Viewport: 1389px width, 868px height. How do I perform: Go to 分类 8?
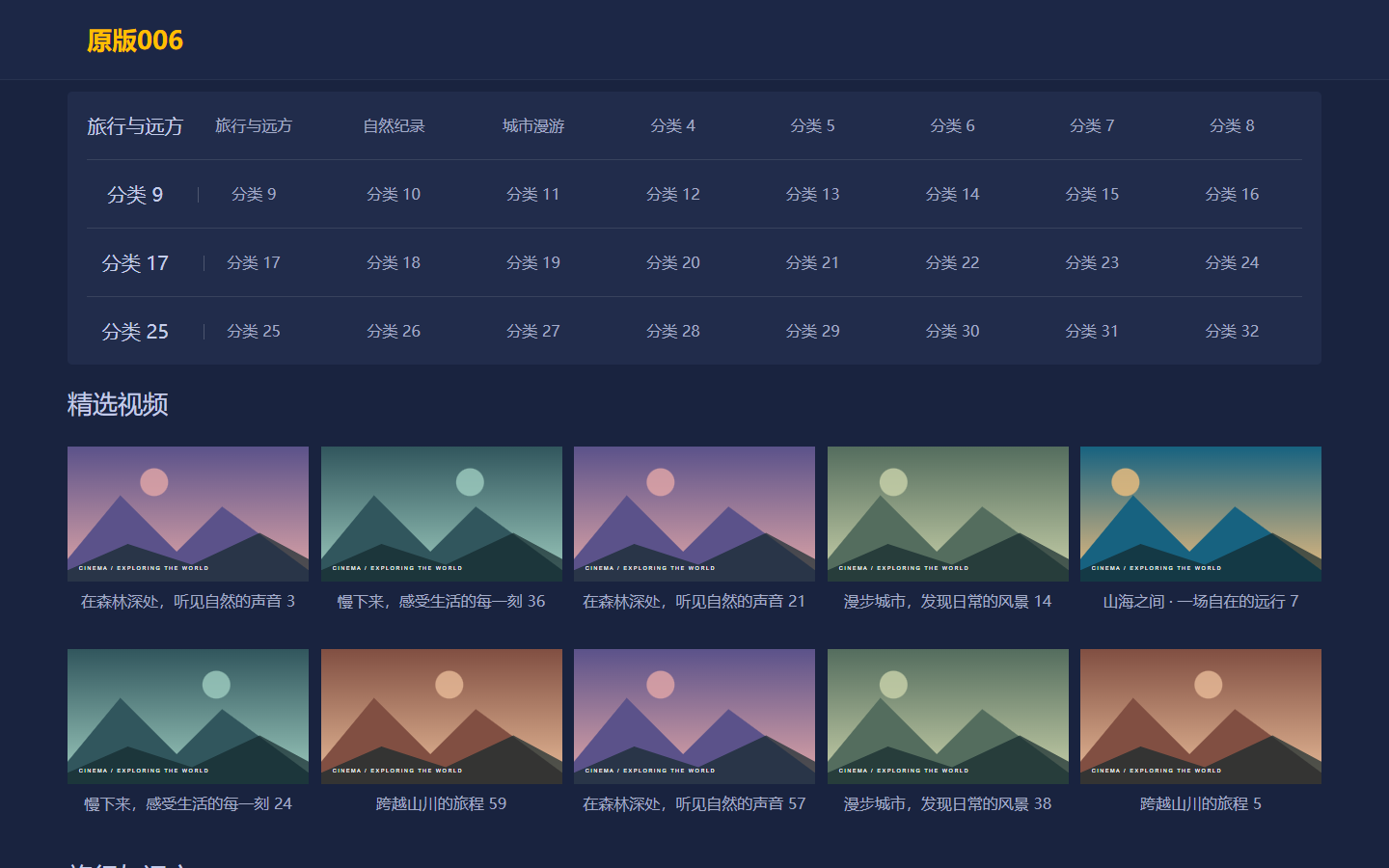tap(1232, 126)
